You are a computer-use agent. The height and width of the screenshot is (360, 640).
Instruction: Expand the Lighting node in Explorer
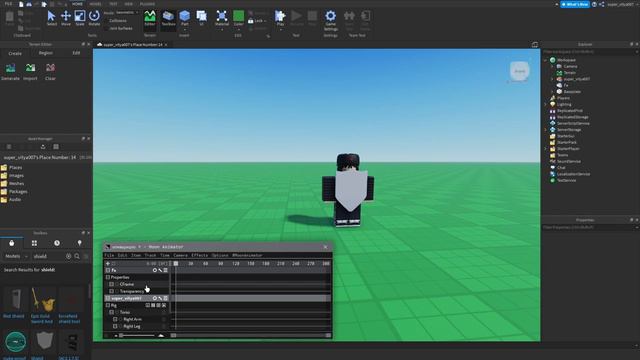tap(546, 104)
